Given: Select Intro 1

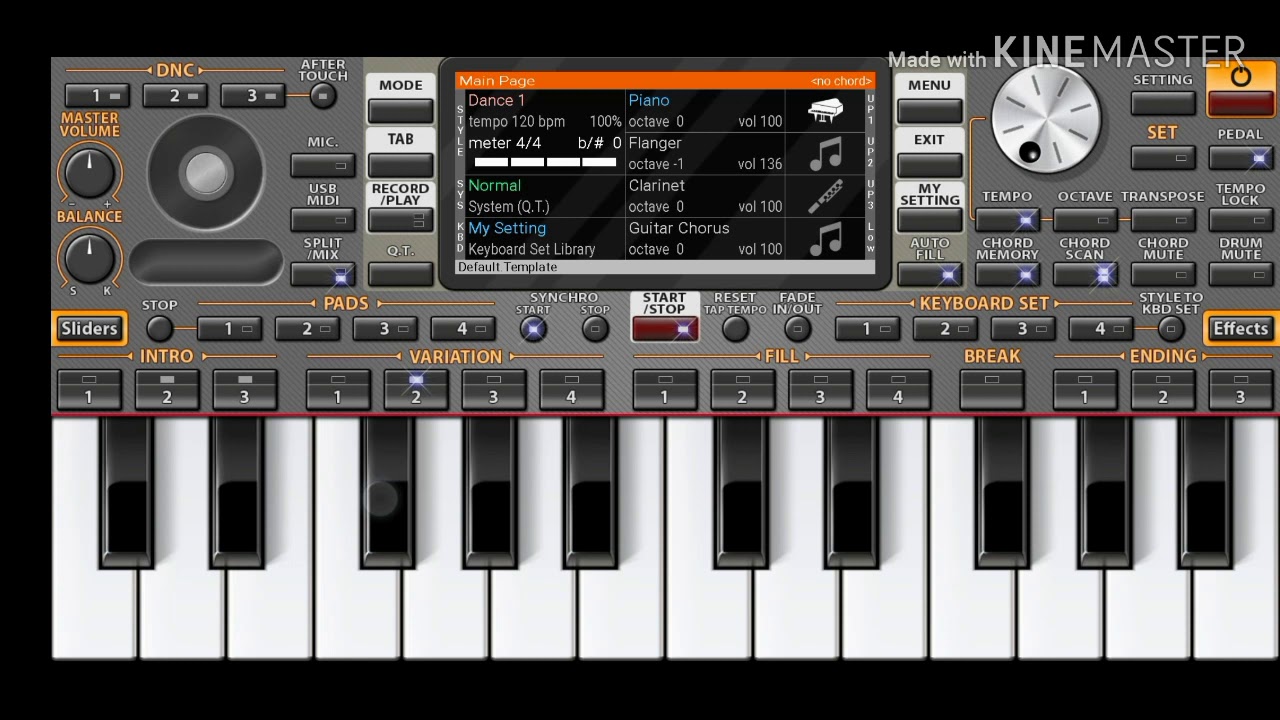Looking at the screenshot, I should point(89,390).
